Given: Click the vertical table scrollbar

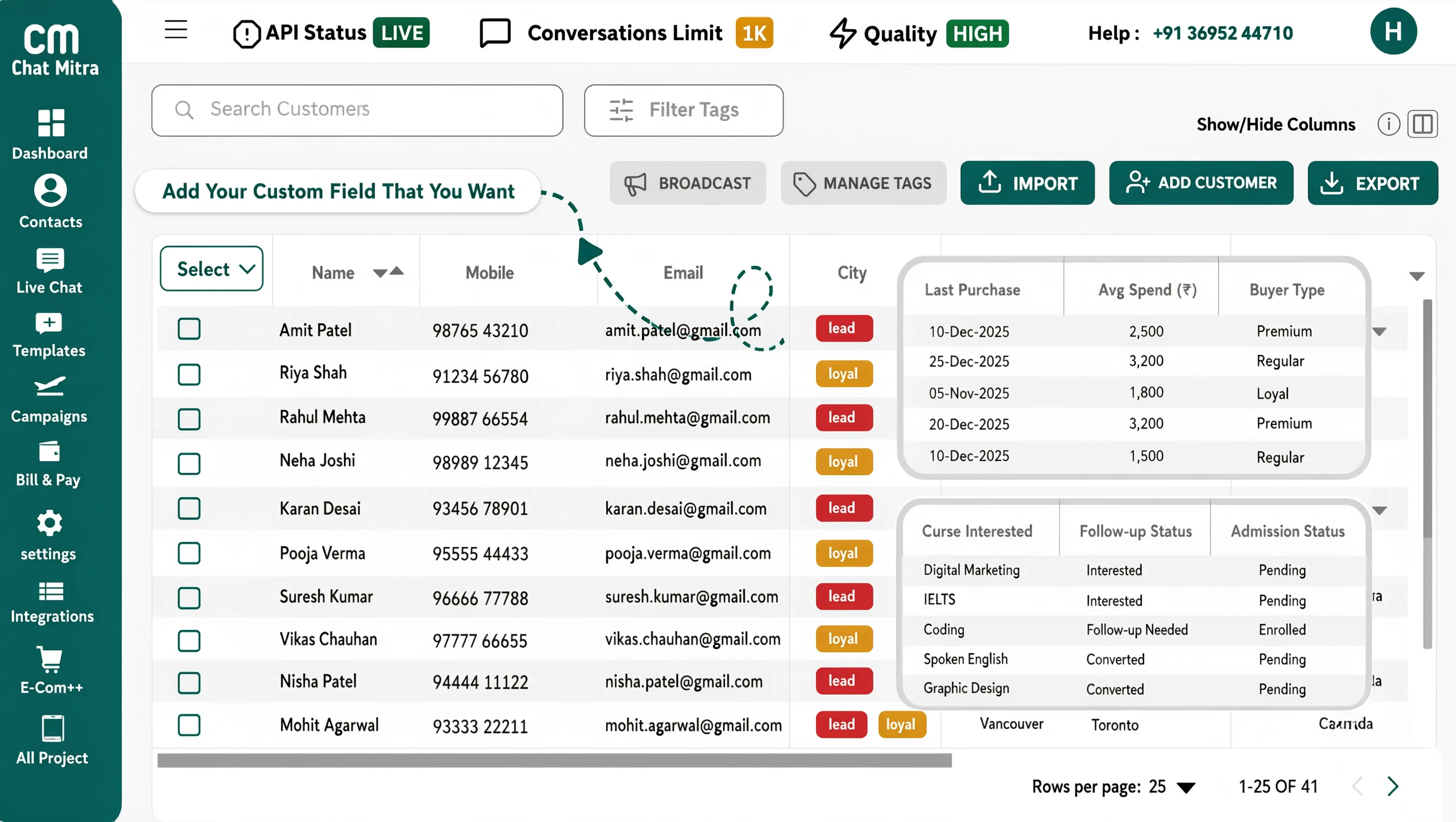Looking at the screenshot, I should point(1427,475).
